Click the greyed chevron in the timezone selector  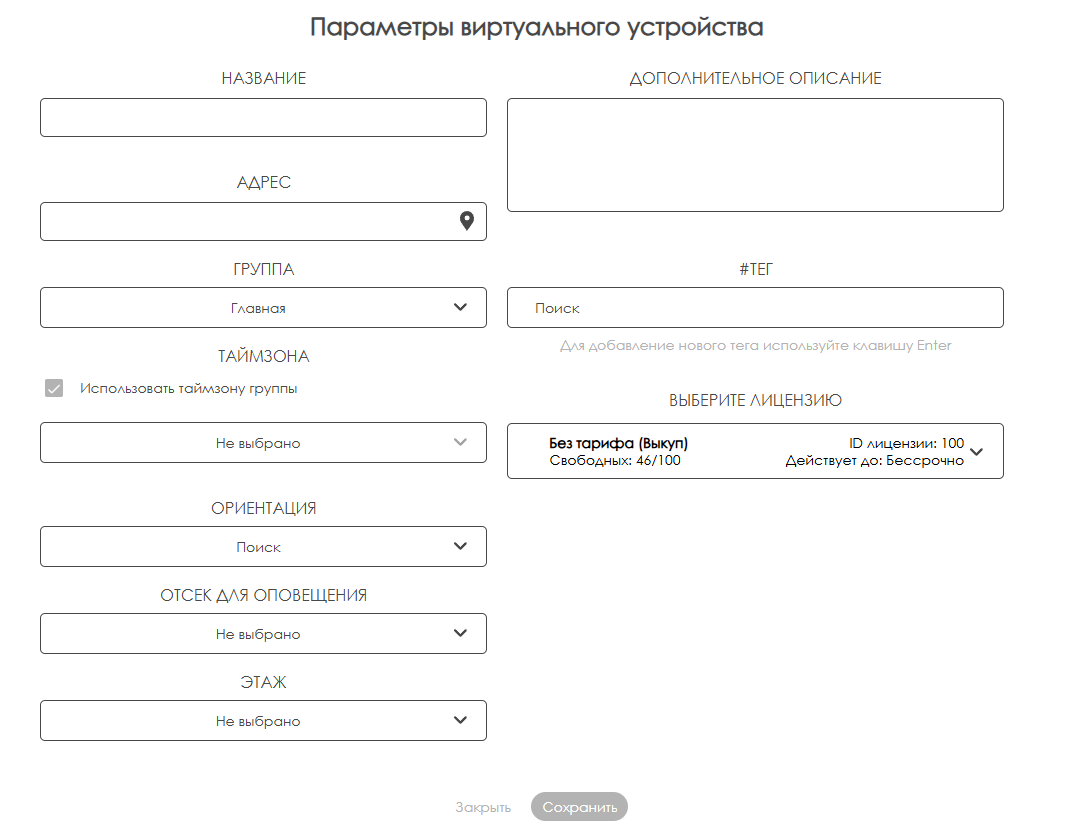460,442
